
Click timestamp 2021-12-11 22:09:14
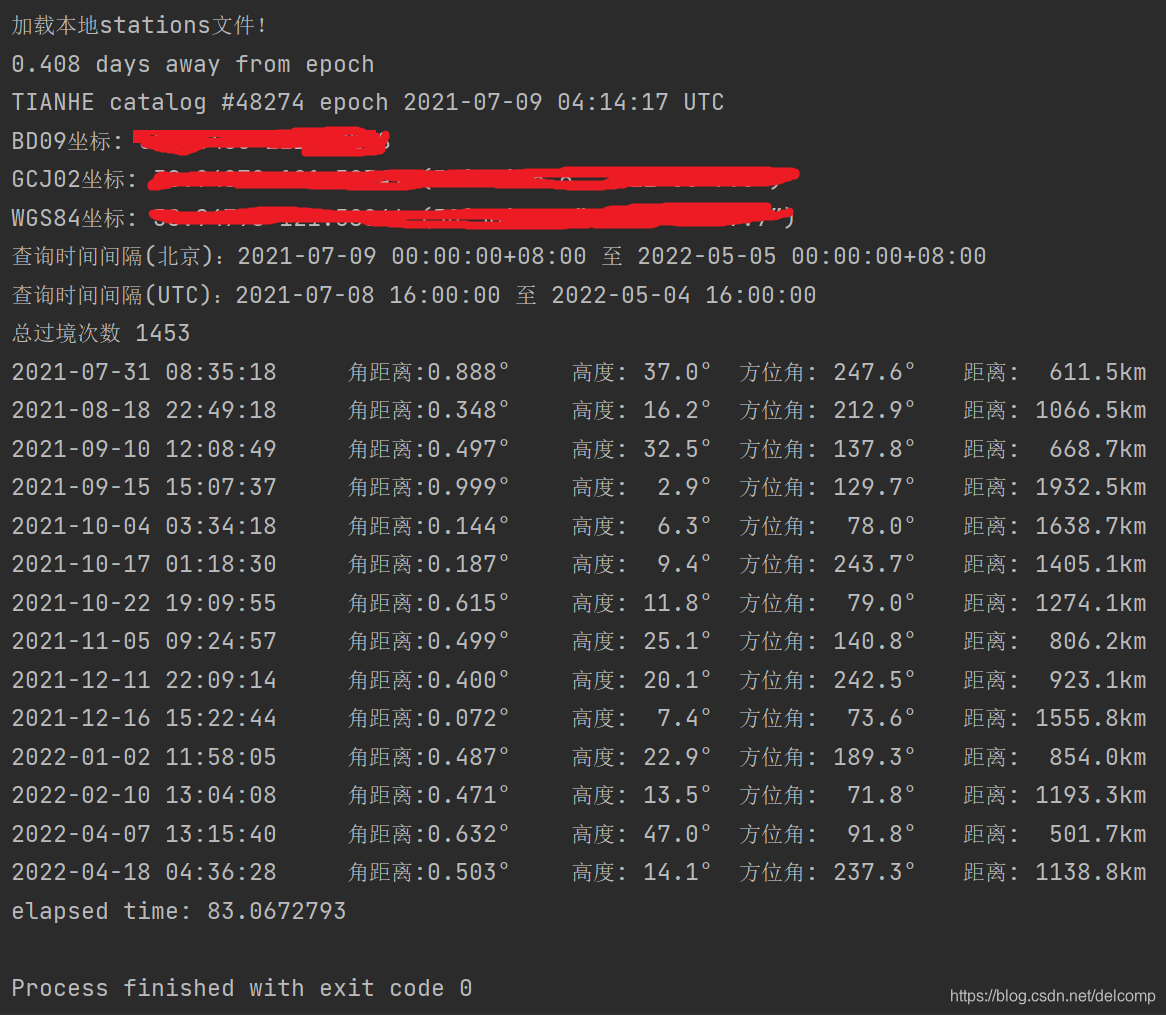144,680
